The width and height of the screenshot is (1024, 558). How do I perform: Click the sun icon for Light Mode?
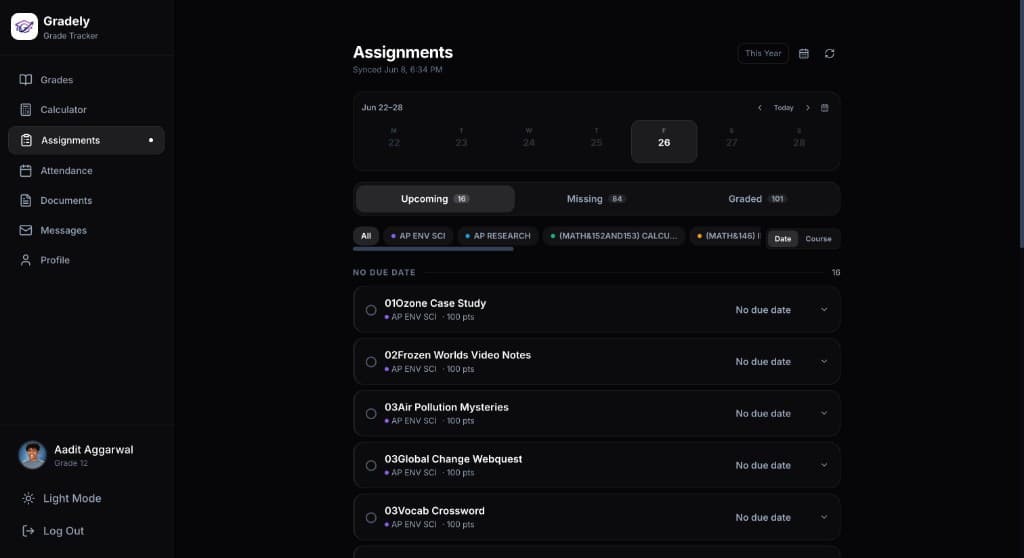point(28,499)
